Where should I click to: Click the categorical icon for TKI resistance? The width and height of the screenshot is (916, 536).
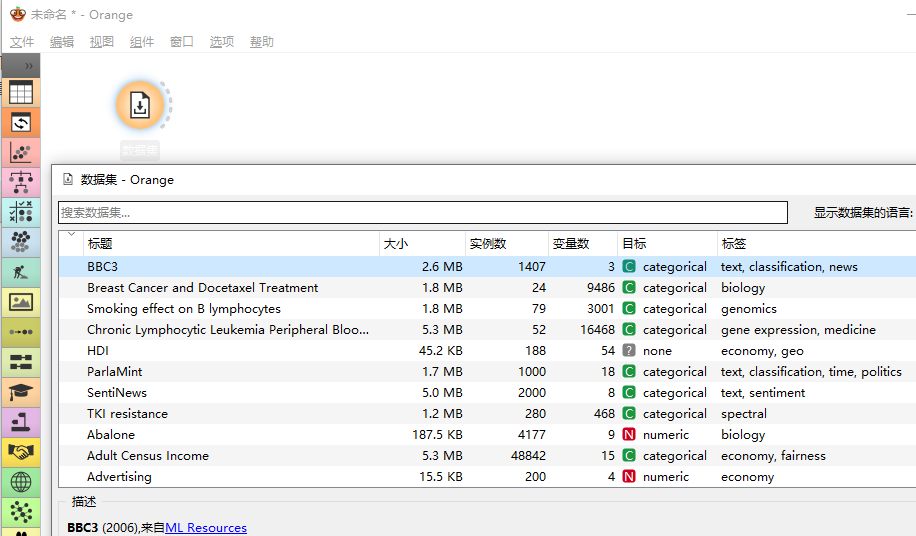click(x=629, y=414)
